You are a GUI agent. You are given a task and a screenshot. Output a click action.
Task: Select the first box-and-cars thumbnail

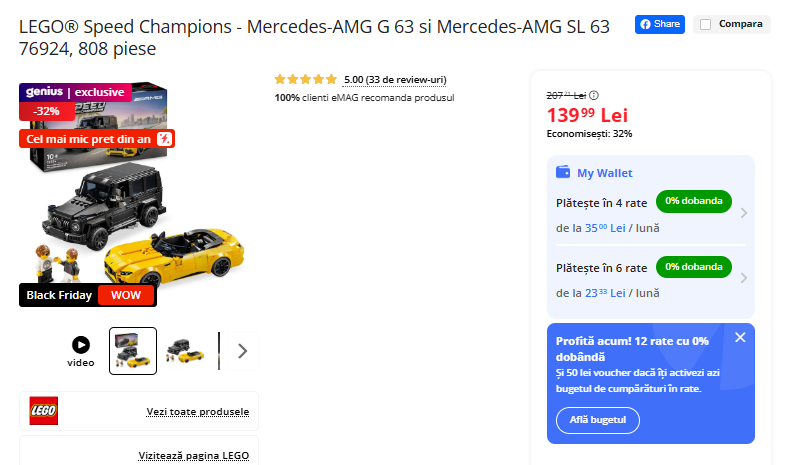pyautogui.click(x=133, y=351)
